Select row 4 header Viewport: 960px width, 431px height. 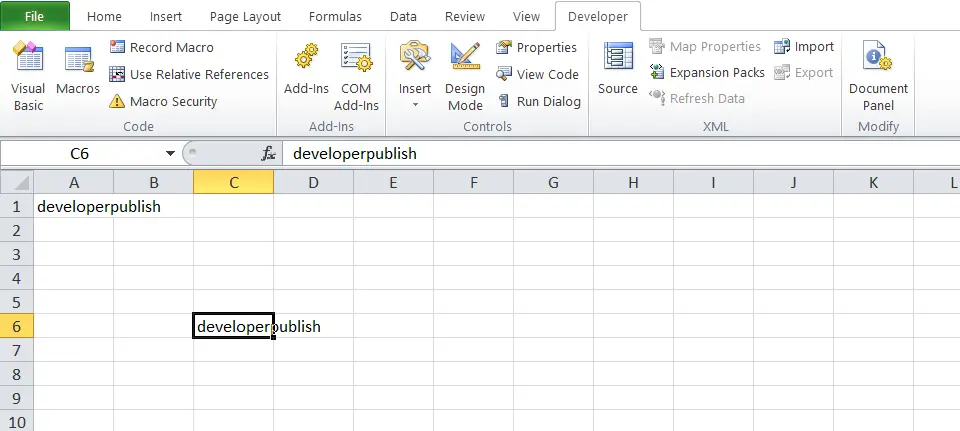[x=17, y=278]
